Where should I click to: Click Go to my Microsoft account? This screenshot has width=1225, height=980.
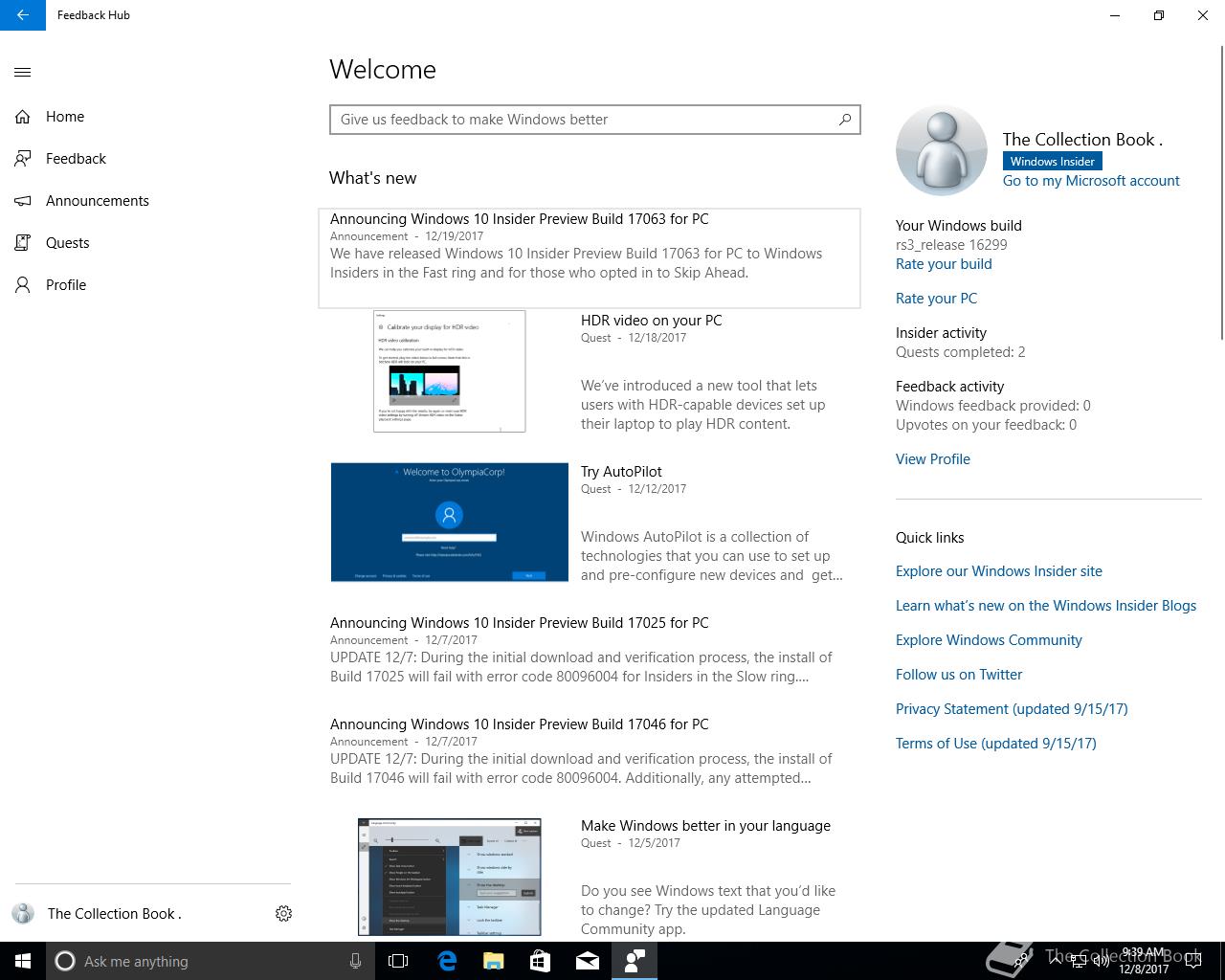coord(1091,181)
